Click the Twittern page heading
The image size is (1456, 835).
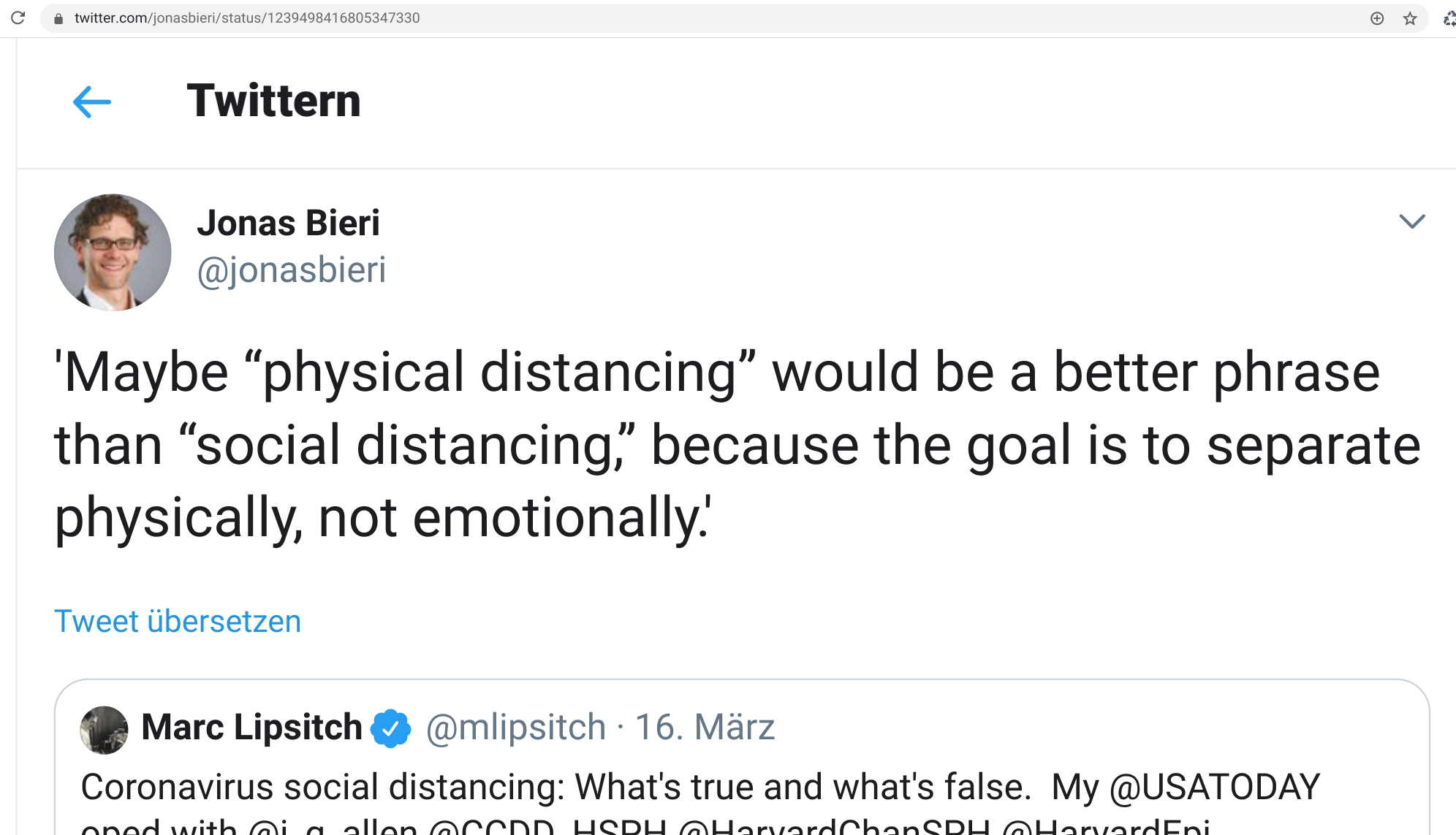[x=273, y=101]
